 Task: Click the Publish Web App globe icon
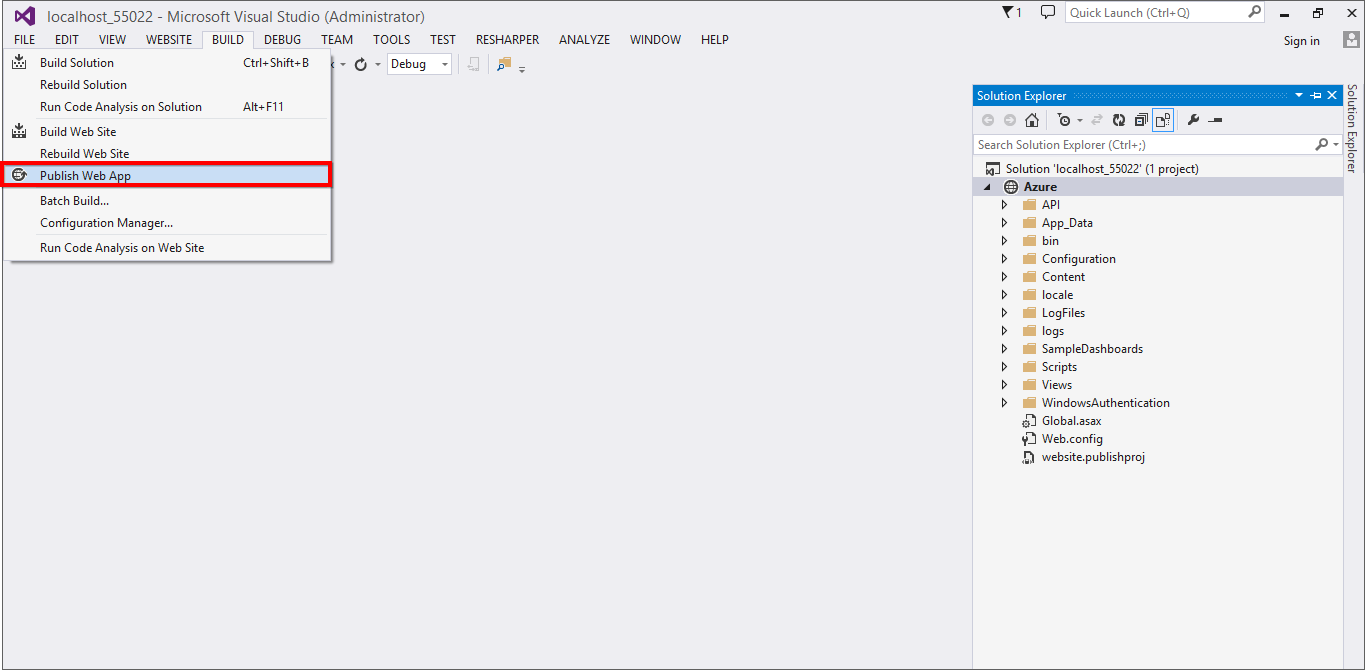(19, 175)
